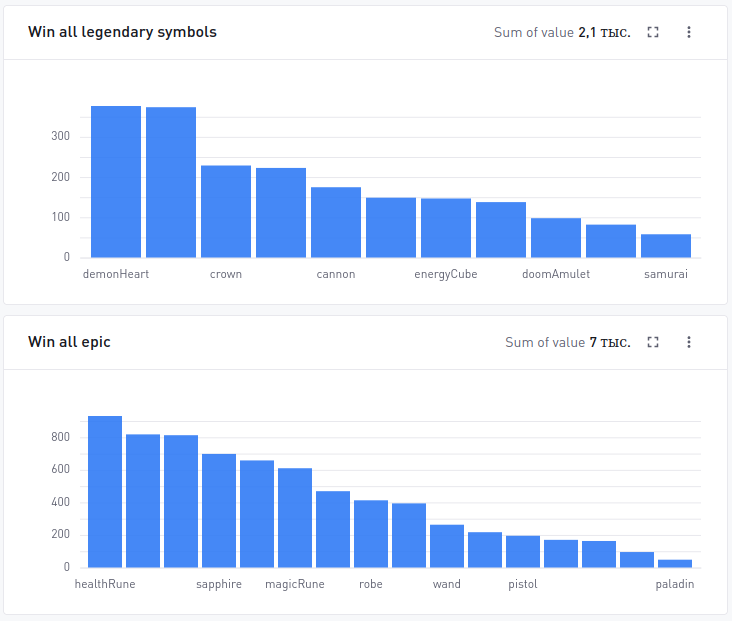Select the sapphire bar in epic chart

219,511
